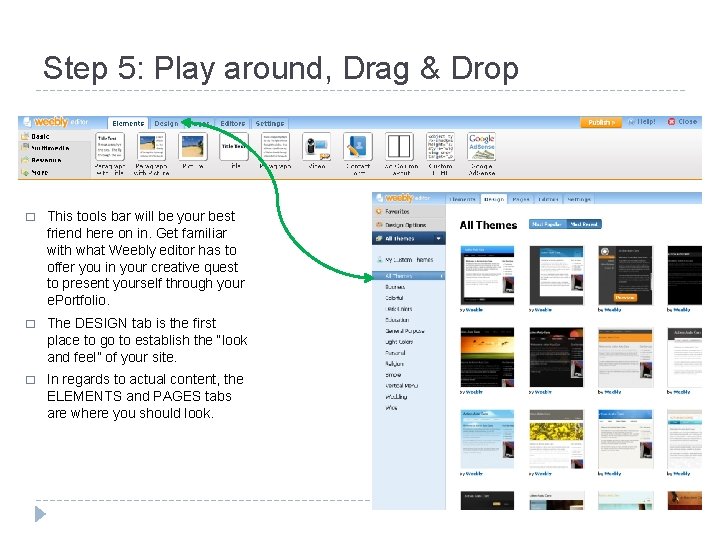Filter themes by Education category
The height and width of the screenshot is (540, 720).
point(397,320)
